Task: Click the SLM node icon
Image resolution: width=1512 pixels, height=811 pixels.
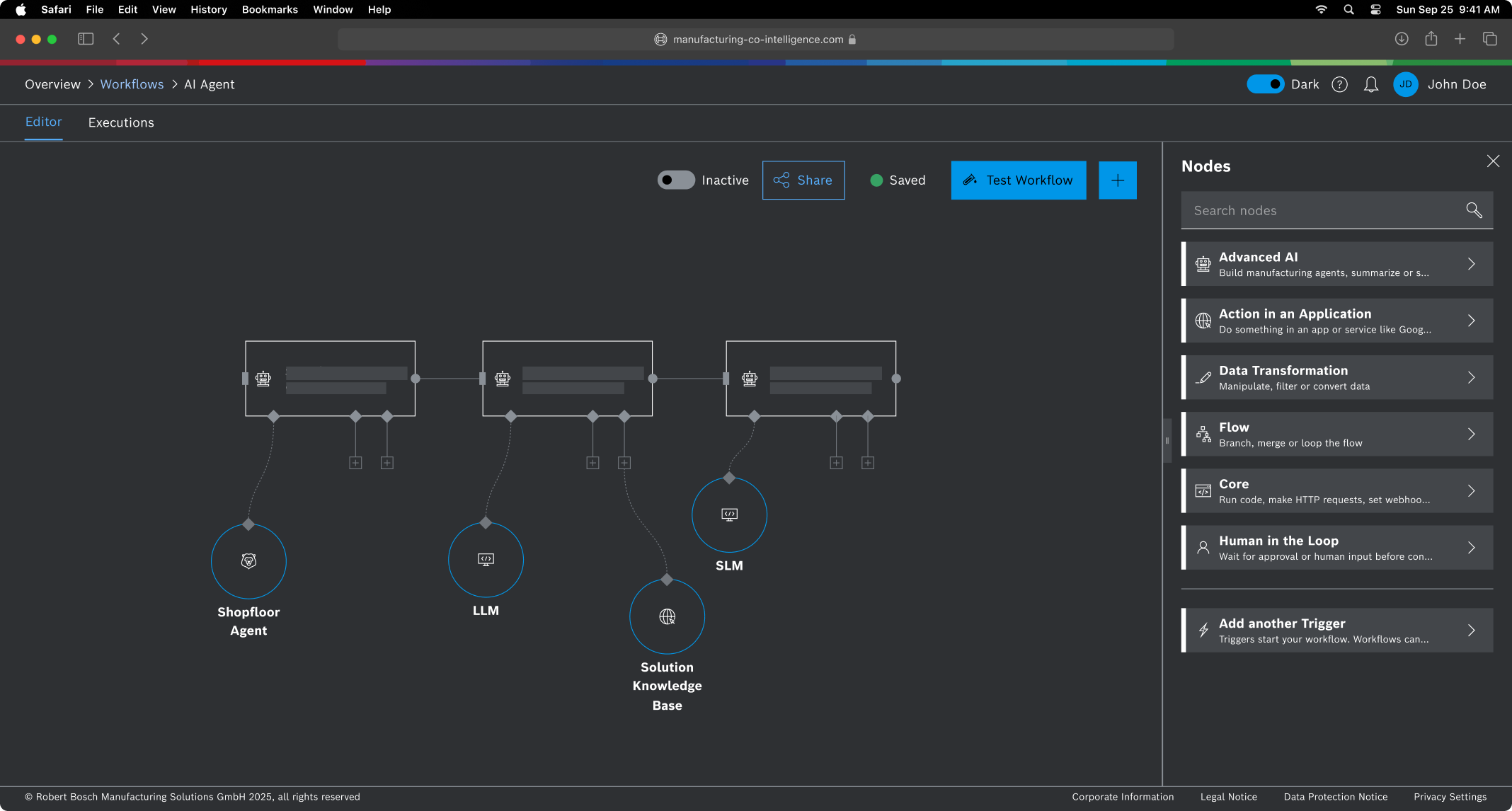Action: click(729, 514)
